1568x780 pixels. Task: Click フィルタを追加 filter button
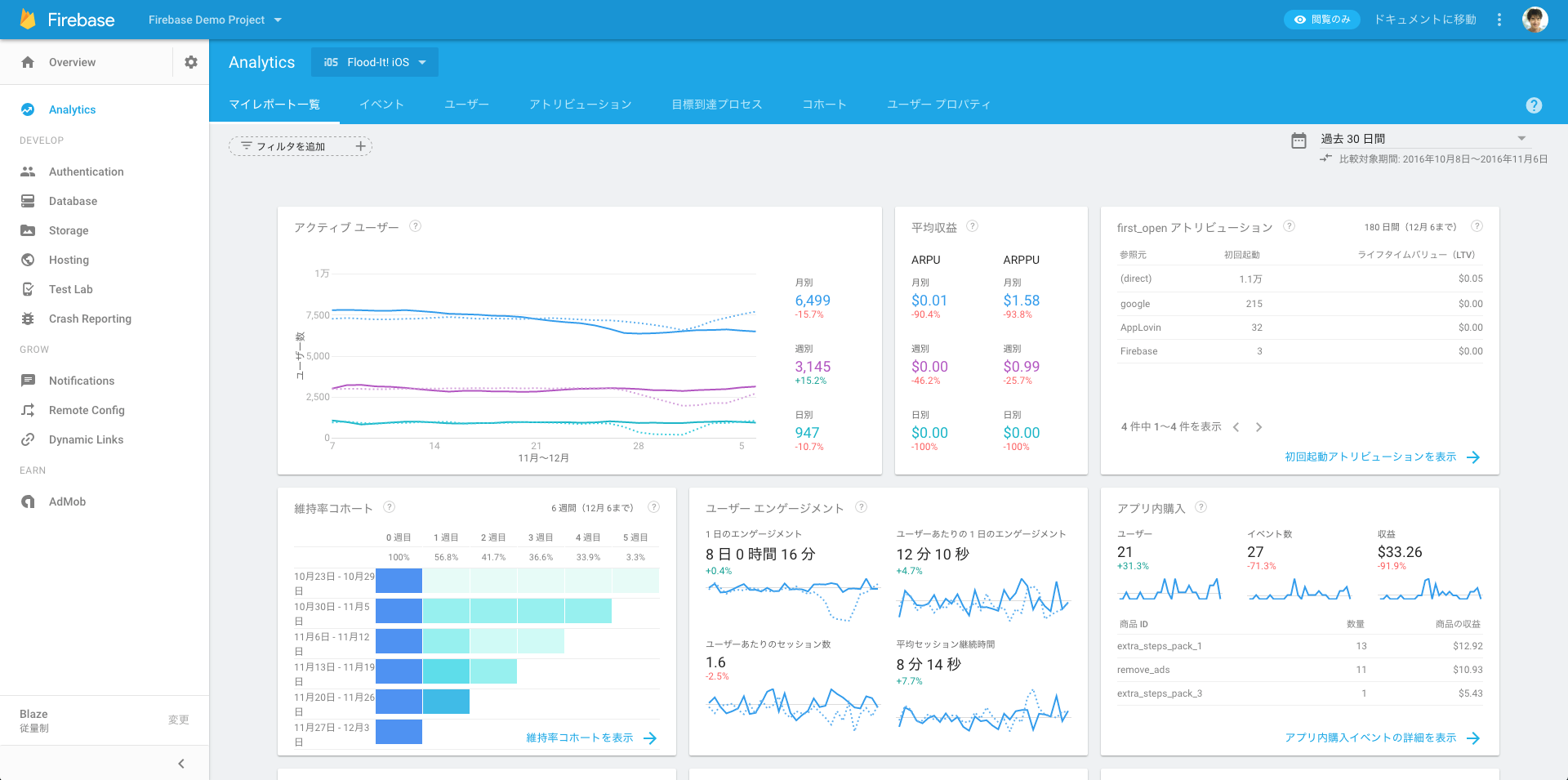301,146
